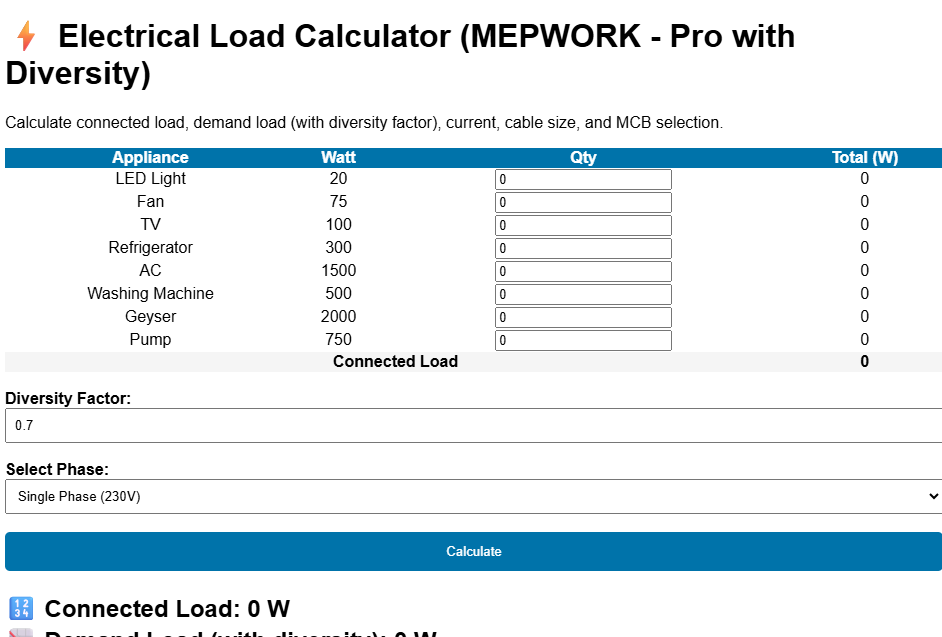Click the Fan quantity field
The height and width of the screenshot is (637, 942).
point(583,202)
